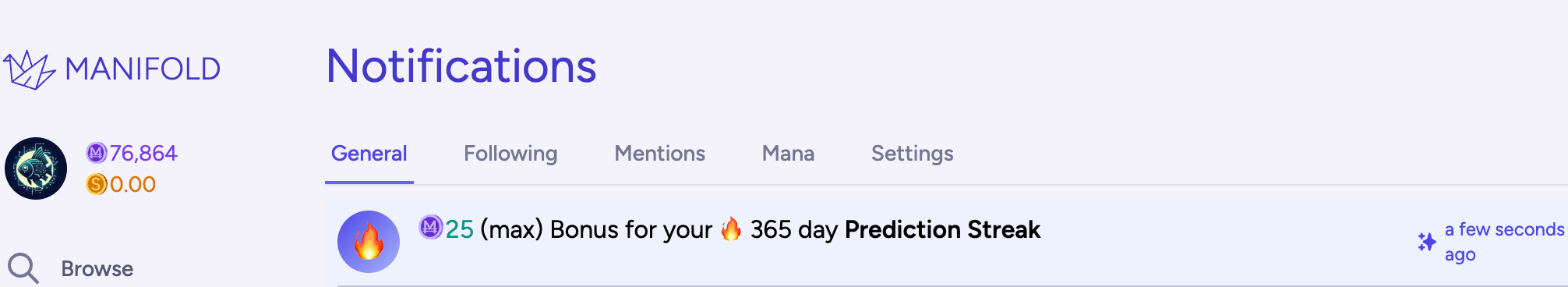The width and height of the screenshot is (1568, 287).
Task: Click the 'a few seconds ago' timestamp
Action: point(1503,242)
